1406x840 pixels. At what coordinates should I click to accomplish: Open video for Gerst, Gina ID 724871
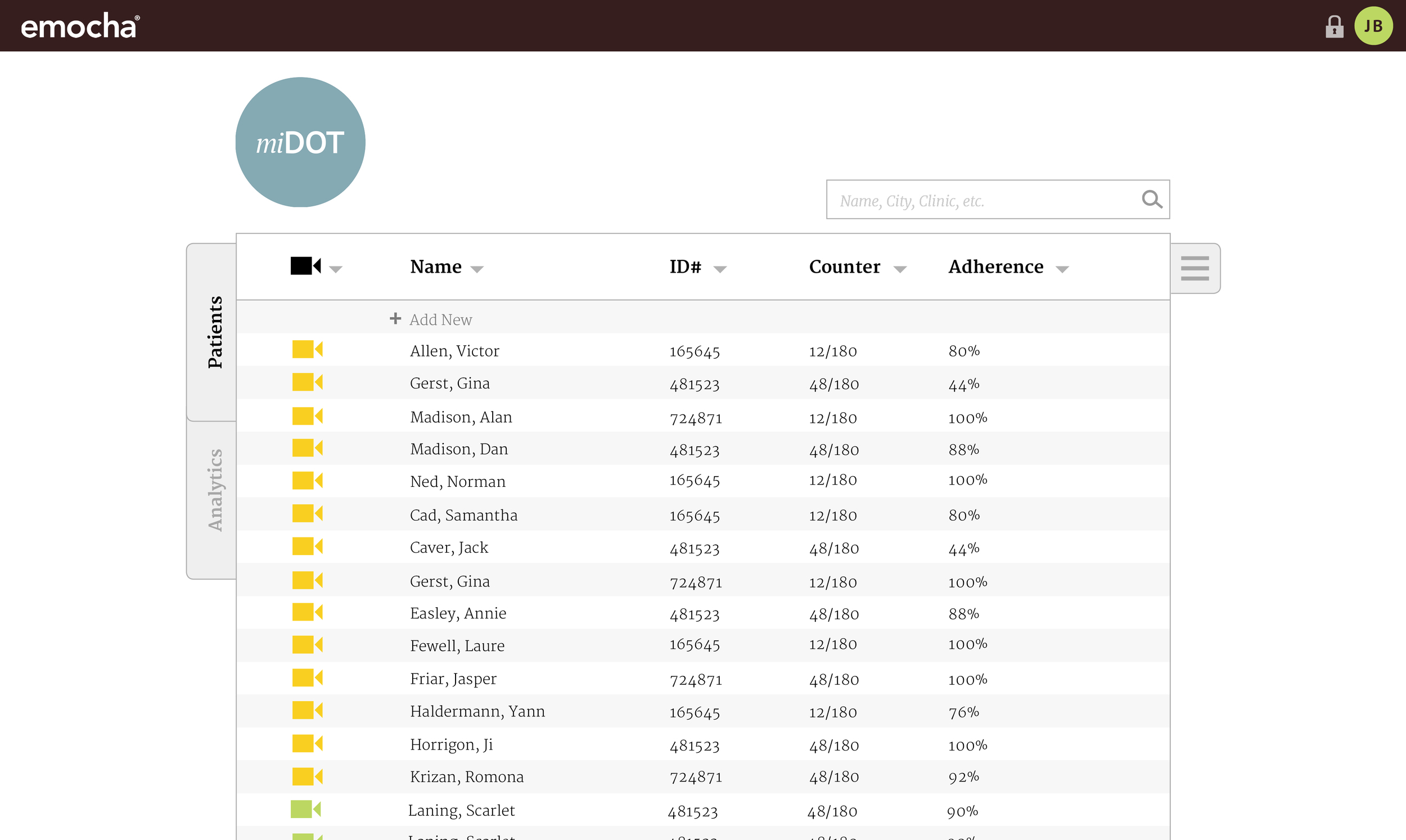[x=307, y=580]
